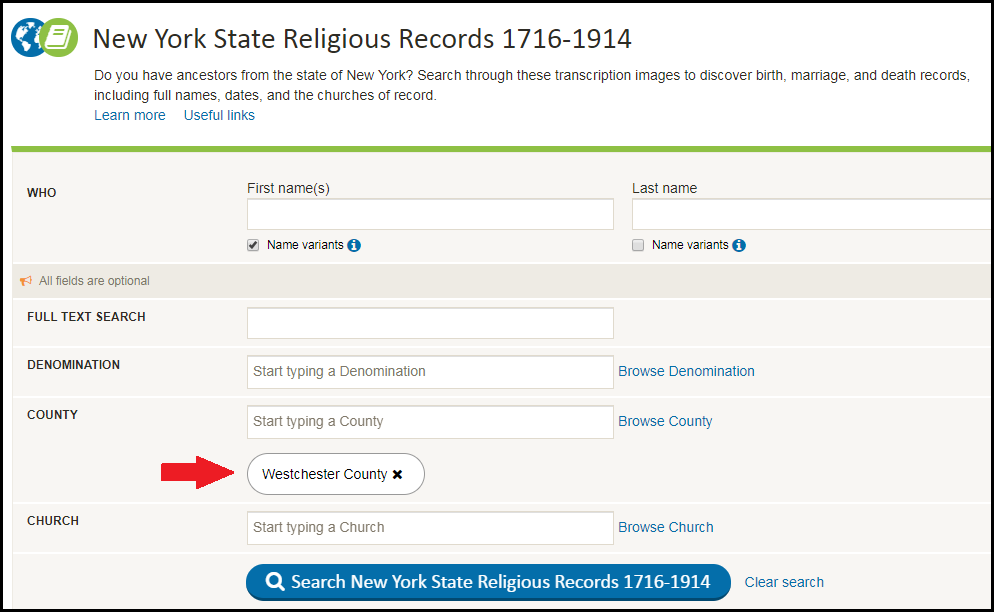The height and width of the screenshot is (612, 994).
Task: Open First name variants info icon
Action: (x=354, y=245)
